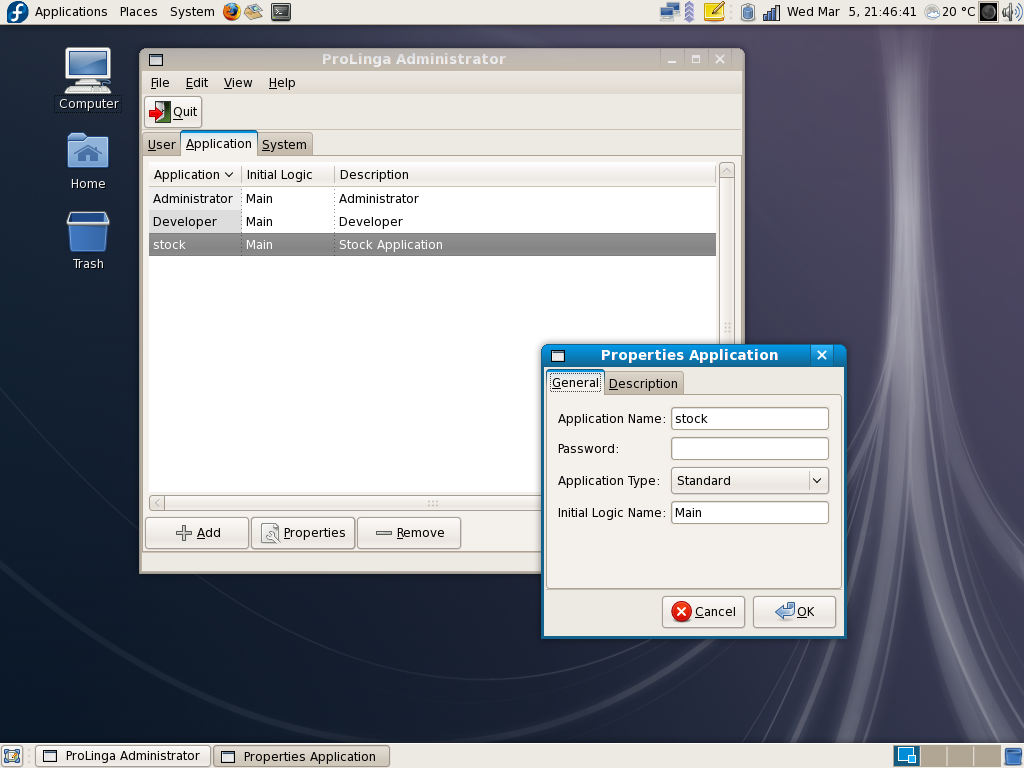Open the yellow sticky notes applet
1024x768 pixels.
(x=714, y=12)
